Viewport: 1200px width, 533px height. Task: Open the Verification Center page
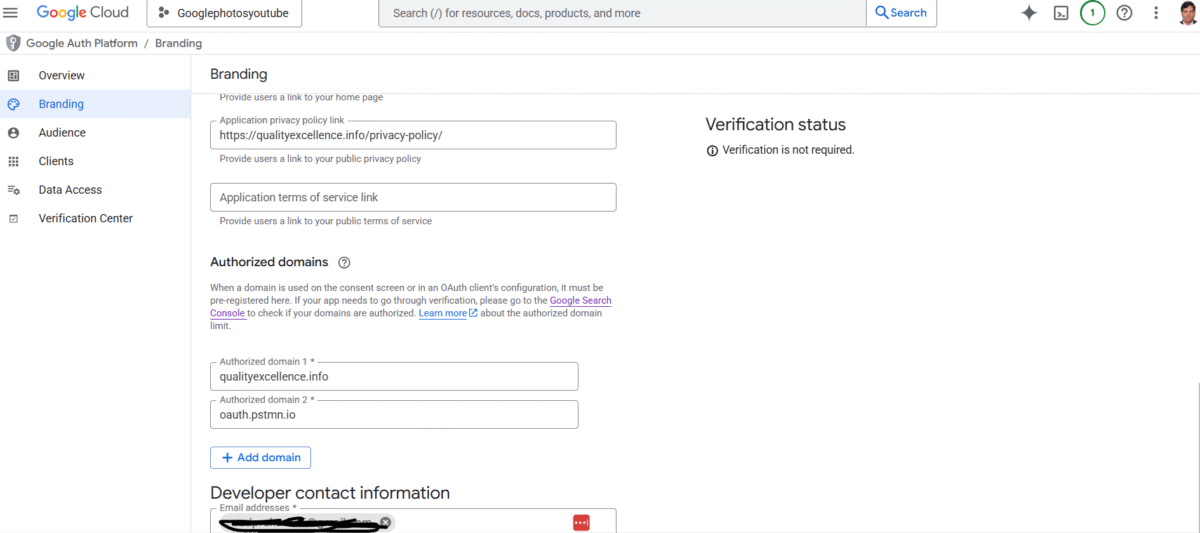click(85, 218)
